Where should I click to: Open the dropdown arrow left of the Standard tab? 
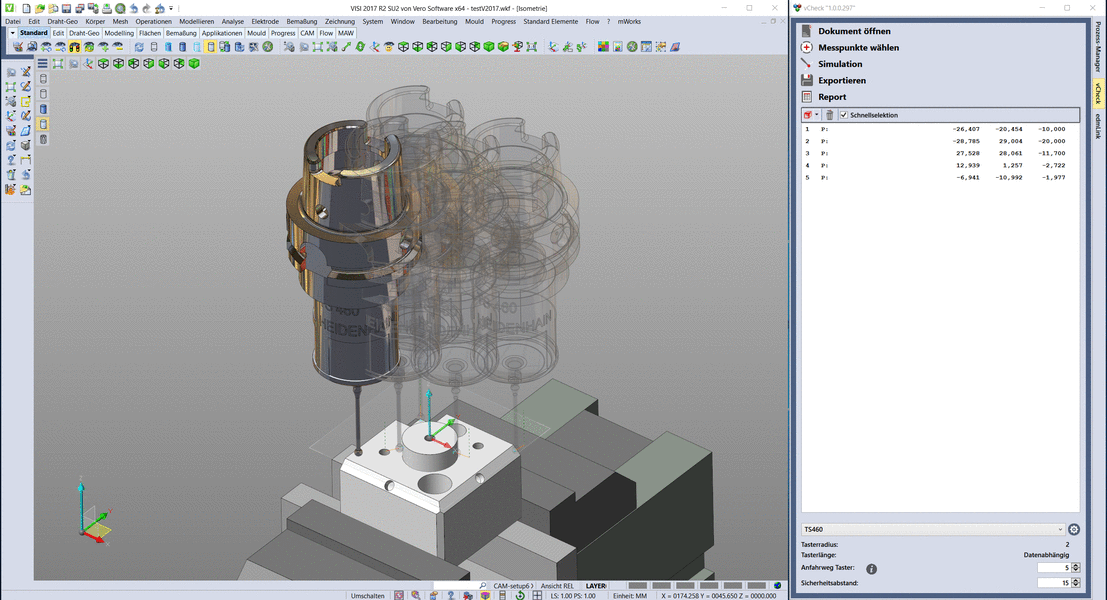coord(12,33)
